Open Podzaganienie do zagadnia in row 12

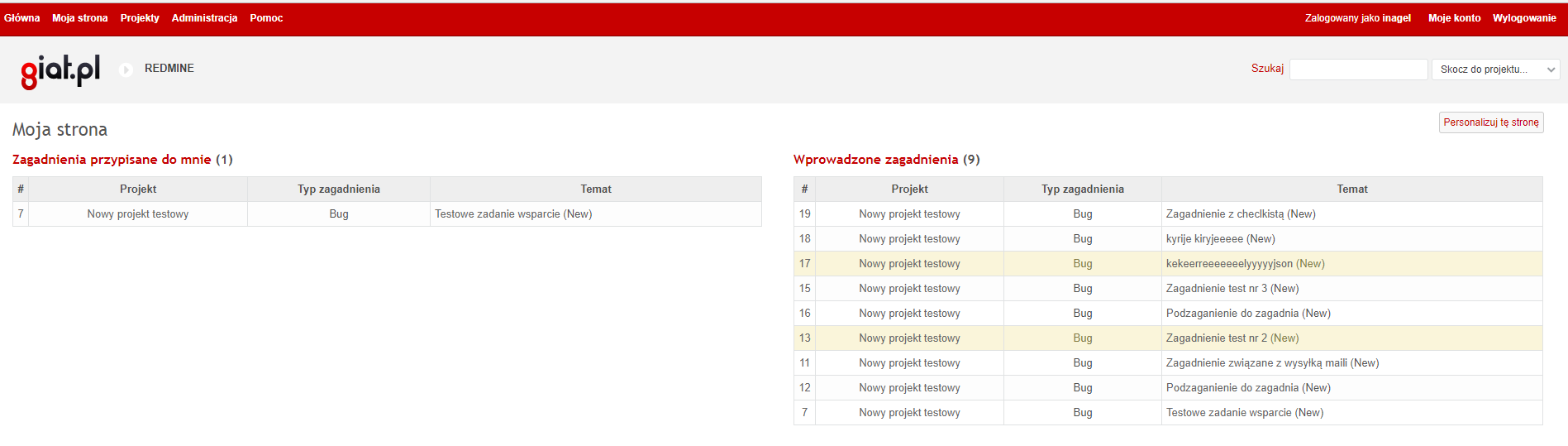coord(1232,388)
